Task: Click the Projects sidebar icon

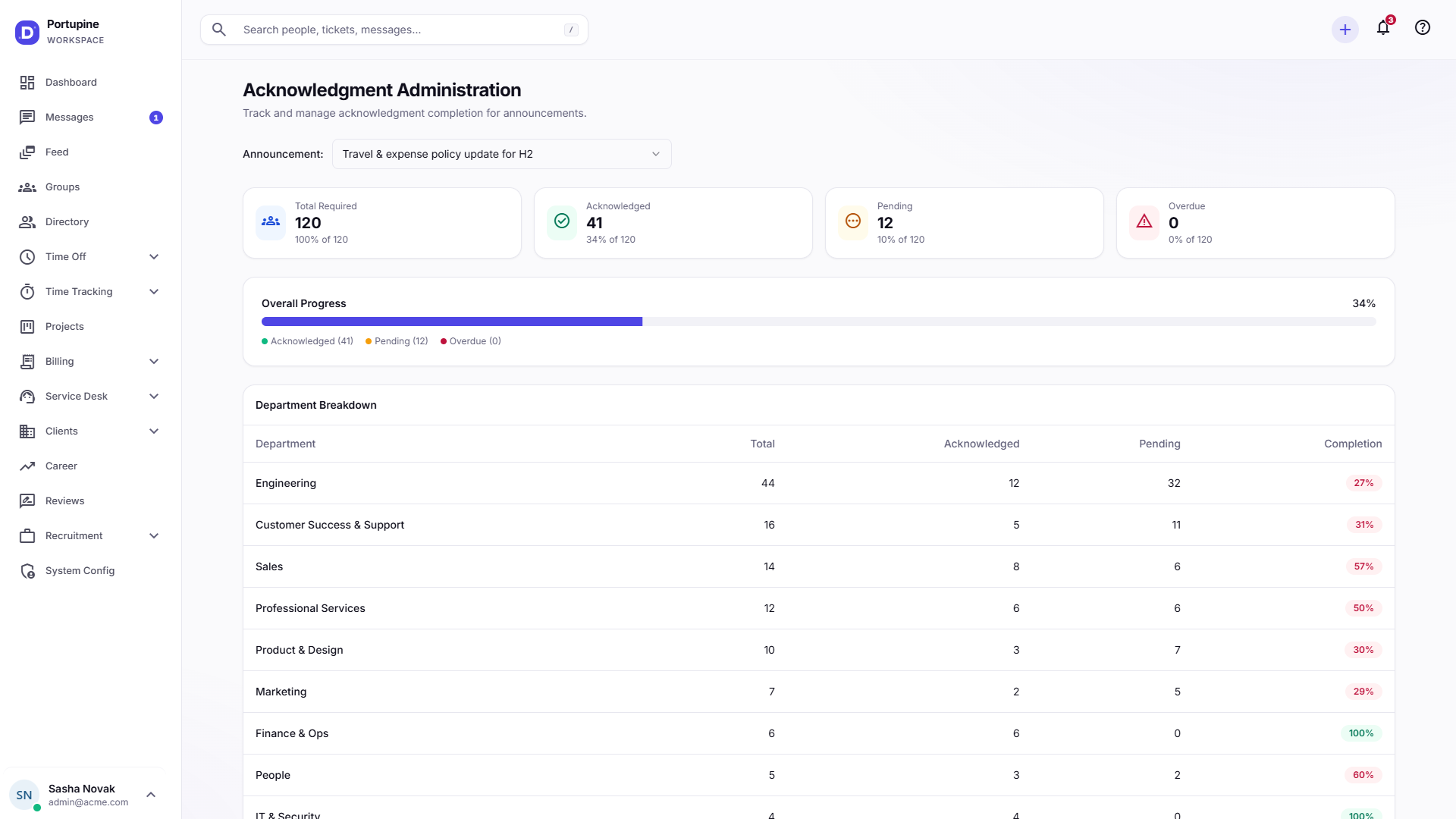Action: (x=27, y=327)
